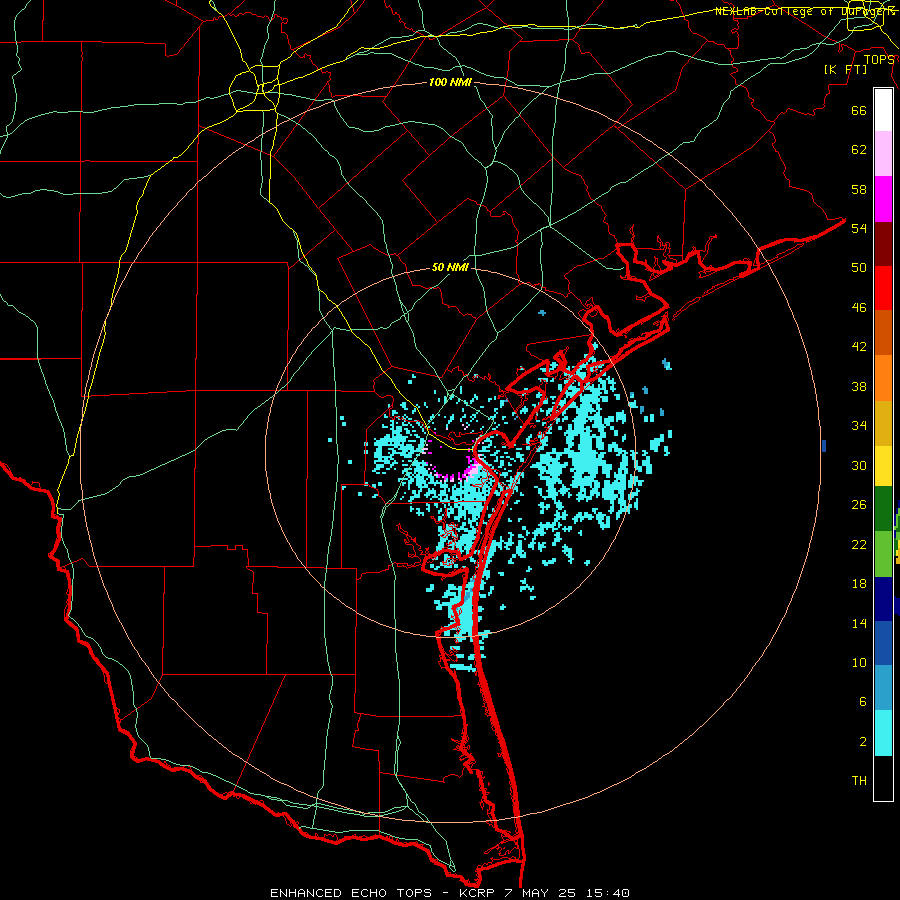Click the dark orange 46 K FT swatch
This screenshot has height=900, width=900.
[x=883, y=333]
